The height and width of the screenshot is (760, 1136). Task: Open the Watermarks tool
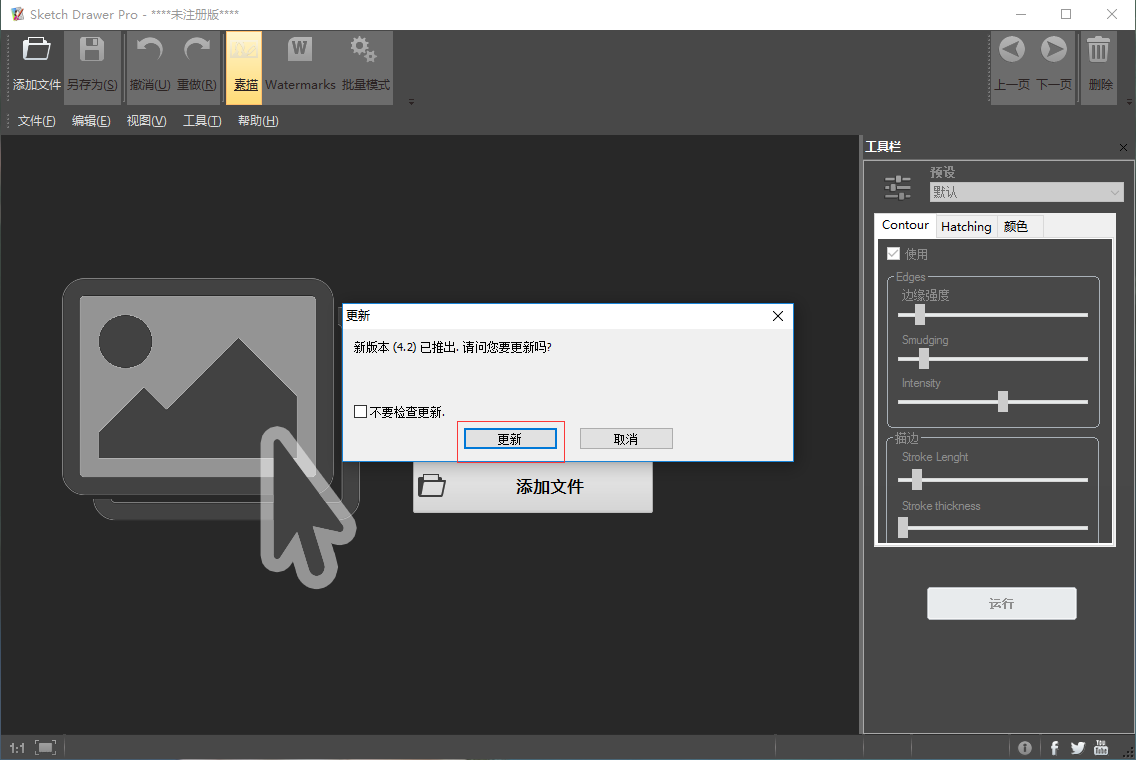click(x=300, y=50)
